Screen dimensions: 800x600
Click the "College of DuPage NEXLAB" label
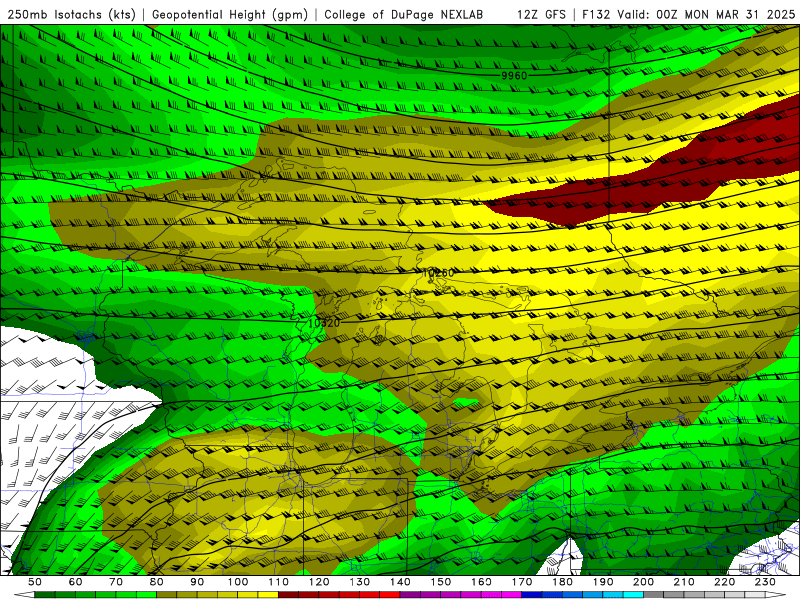[403, 15]
